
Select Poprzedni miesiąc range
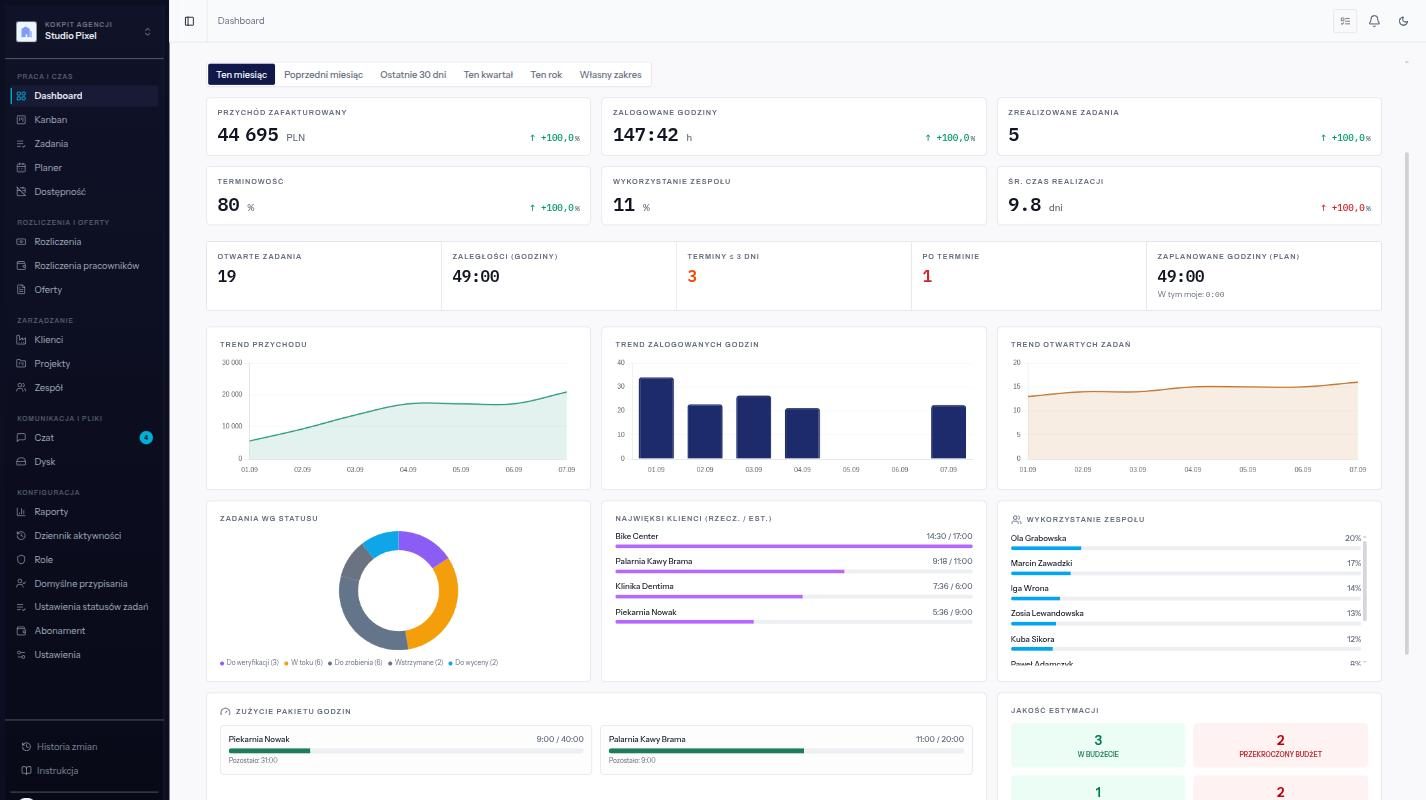[x=323, y=75]
